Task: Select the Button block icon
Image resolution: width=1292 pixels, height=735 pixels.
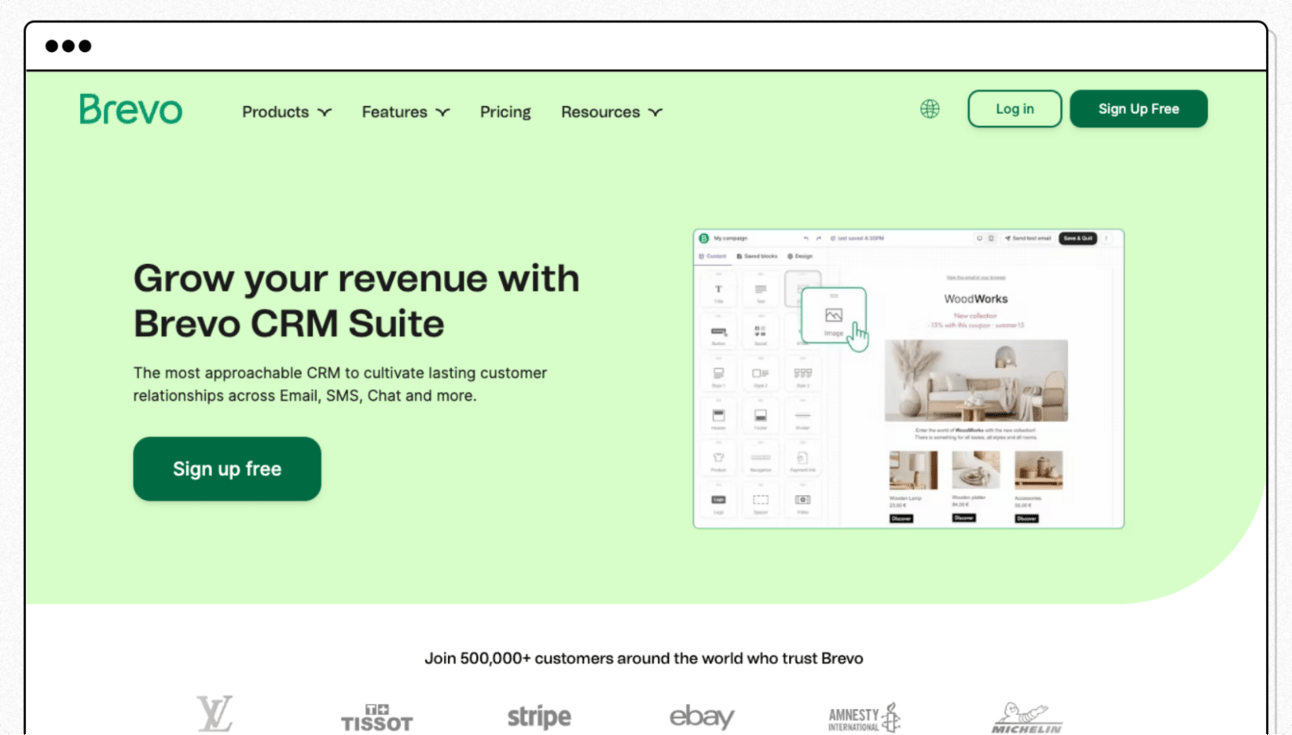Action: pyautogui.click(x=719, y=330)
